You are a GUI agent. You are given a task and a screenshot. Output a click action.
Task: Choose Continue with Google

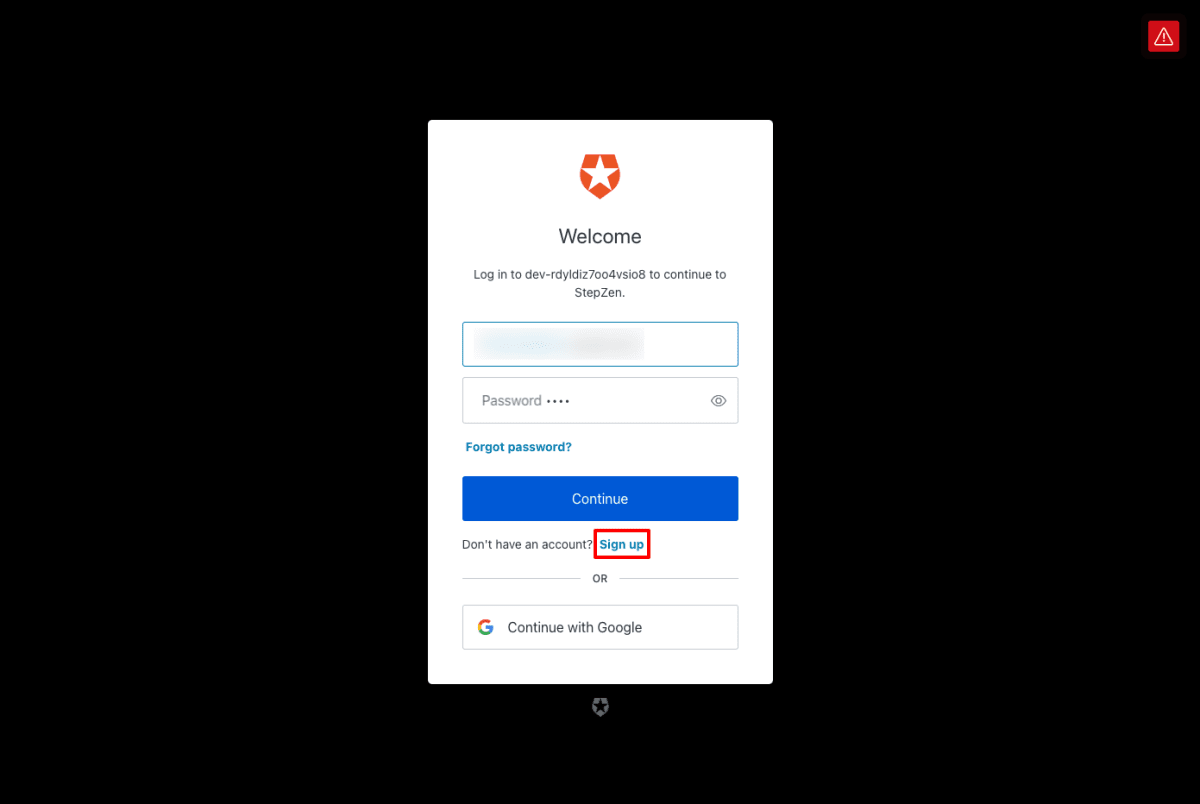(600, 627)
